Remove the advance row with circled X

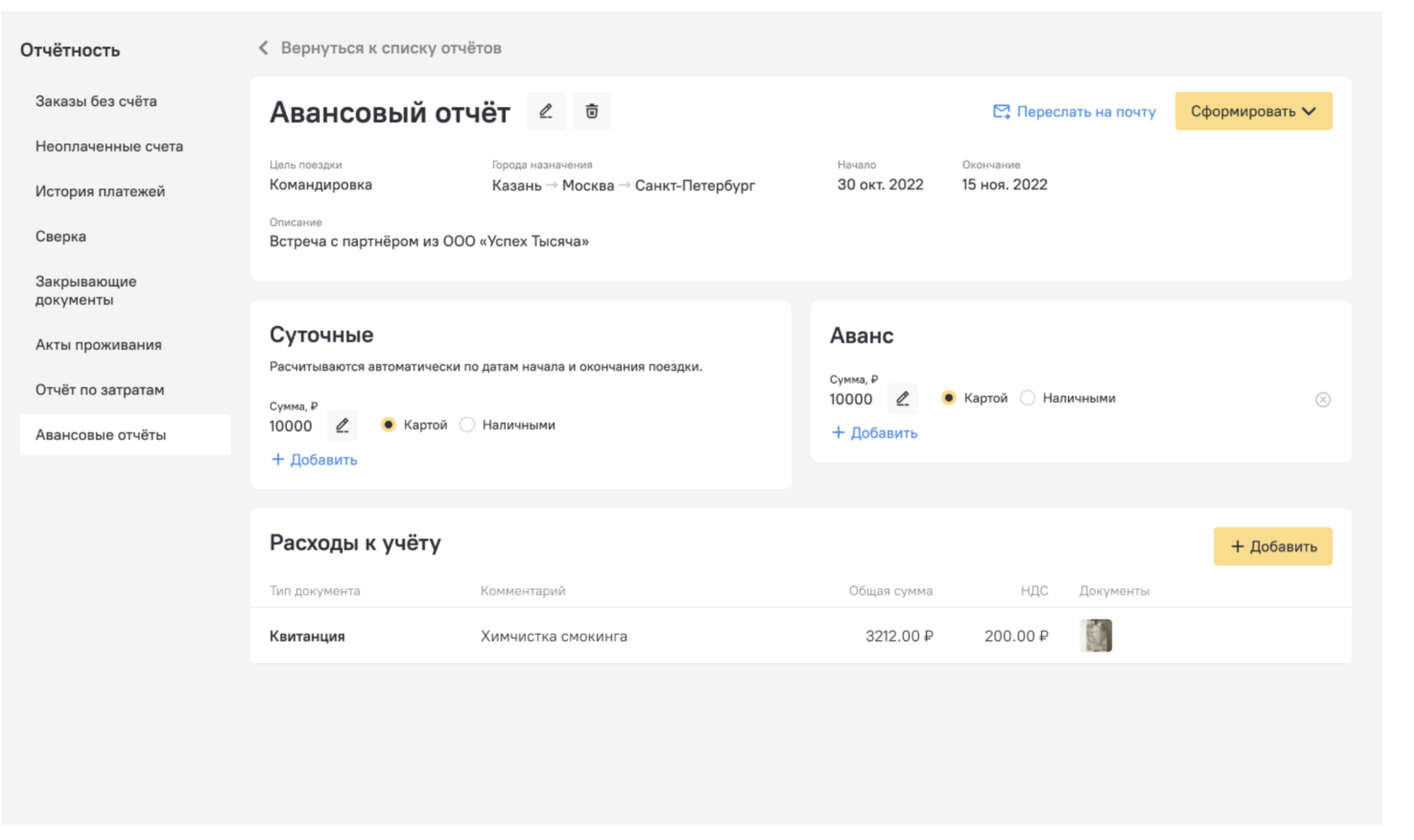point(1323,400)
